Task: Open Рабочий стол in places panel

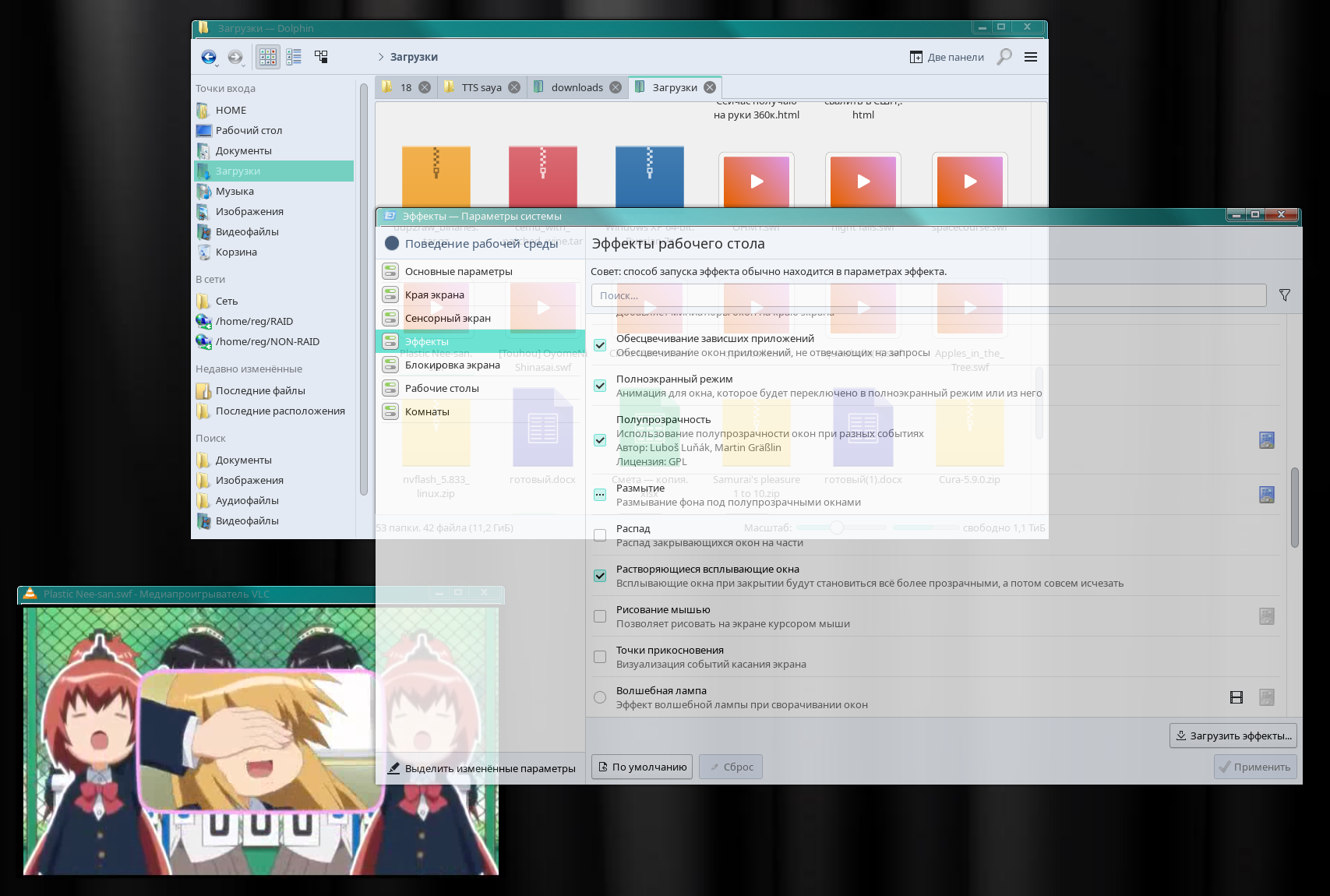Action: [273, 130]
